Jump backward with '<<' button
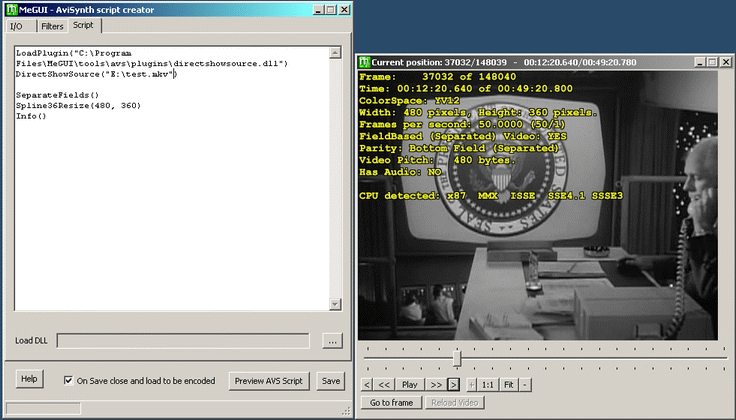Image resolution: width=736 pixels, height=420 pixels. click(x=384, y=385)
